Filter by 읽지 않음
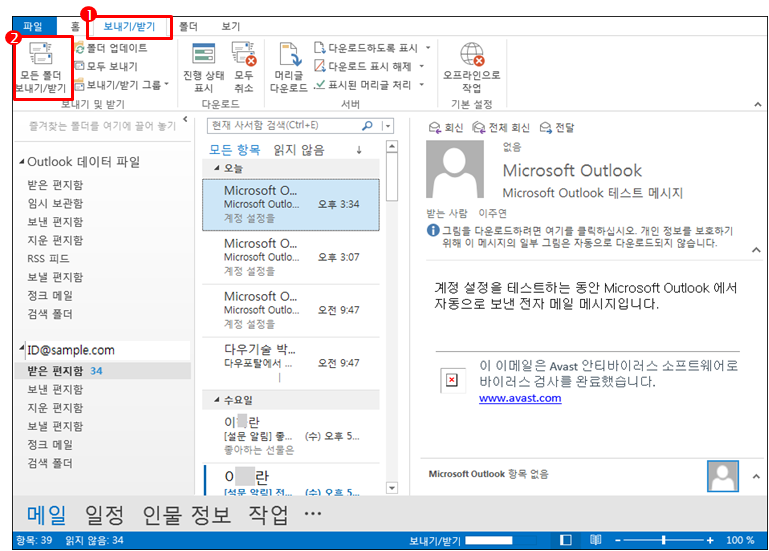 point(299,150)
